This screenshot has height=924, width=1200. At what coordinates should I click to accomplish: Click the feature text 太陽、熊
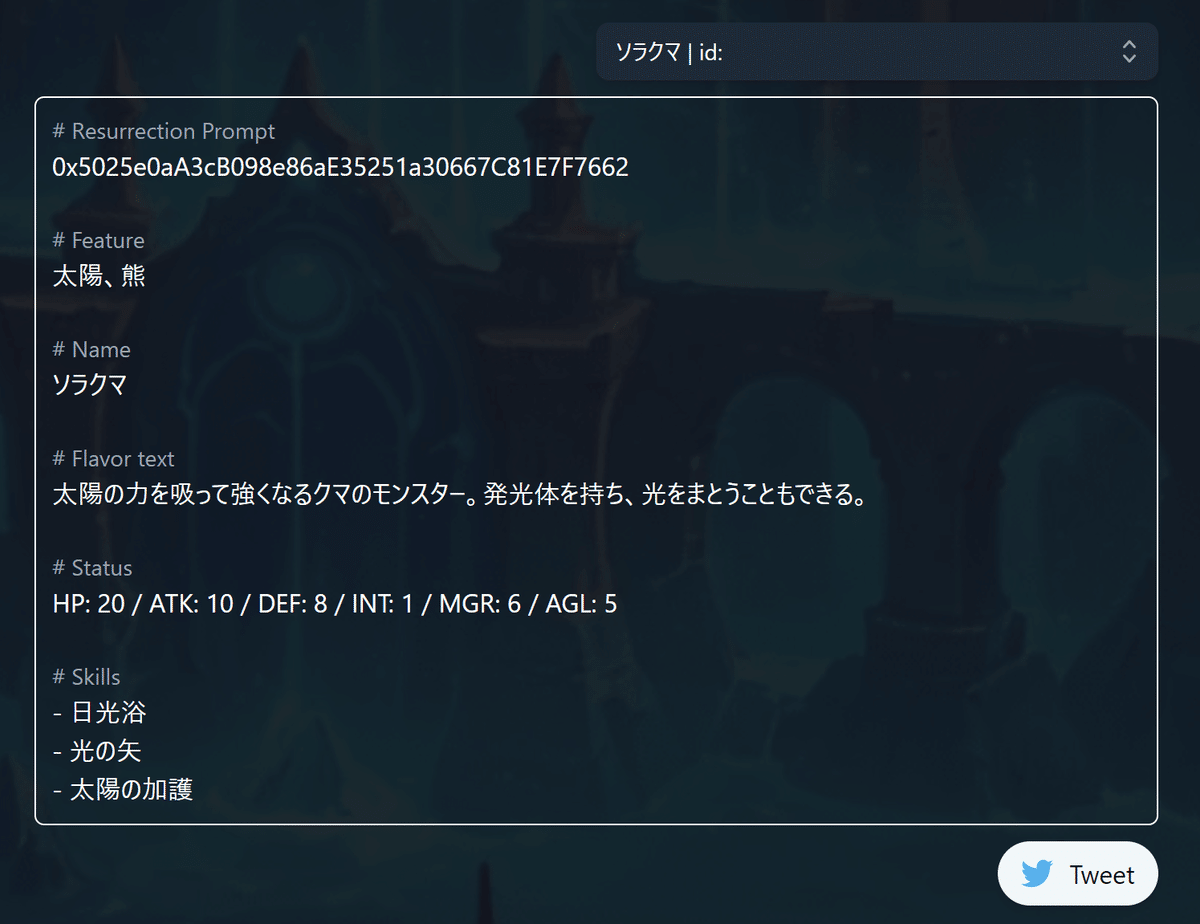click(99, 276)
